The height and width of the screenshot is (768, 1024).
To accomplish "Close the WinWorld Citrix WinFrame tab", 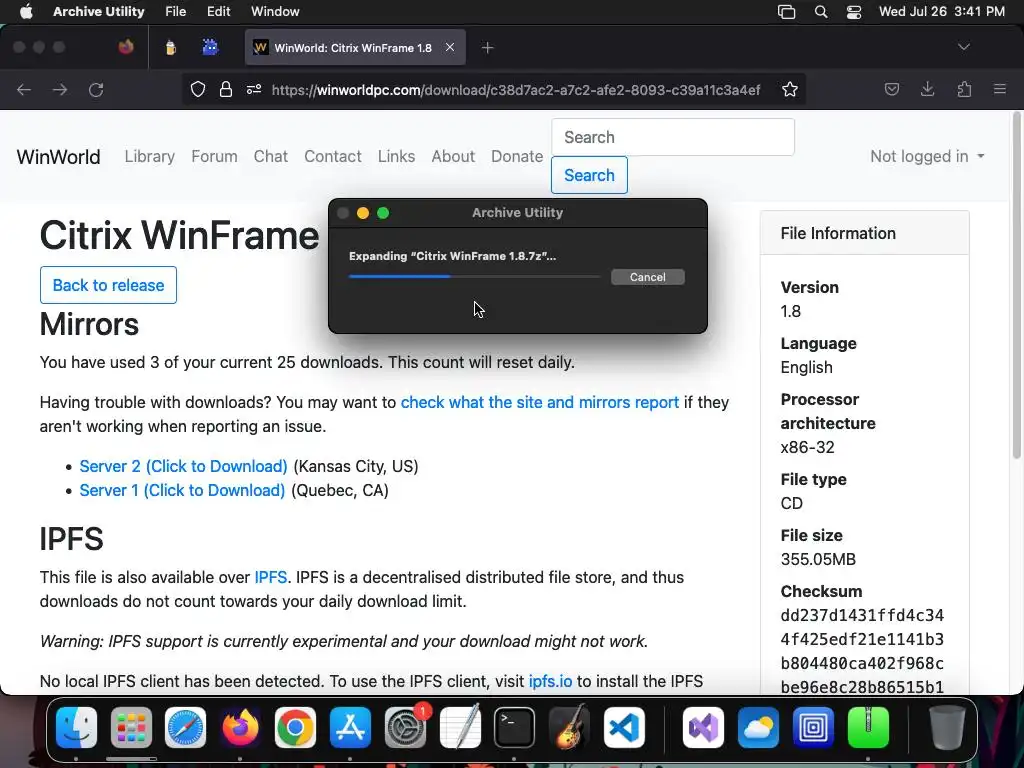I will pos(450,47).
